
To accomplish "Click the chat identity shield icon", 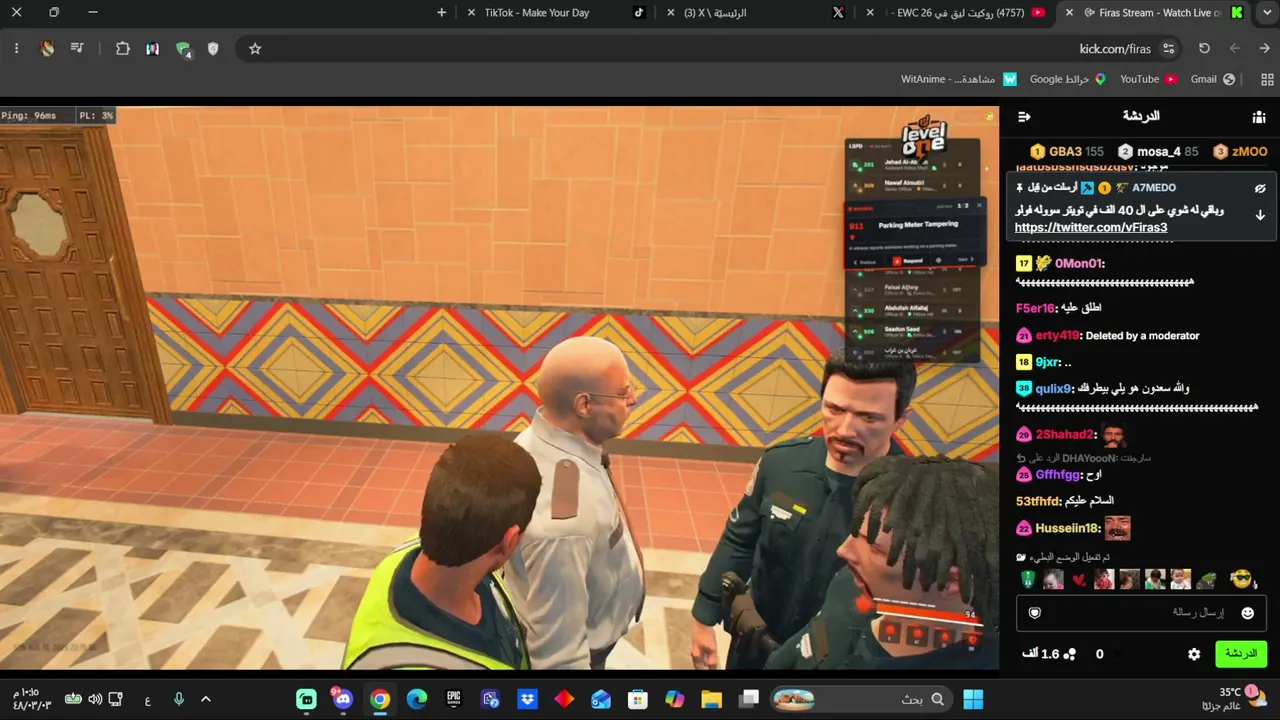I will pyautogui.click(x=1035, y=613).
